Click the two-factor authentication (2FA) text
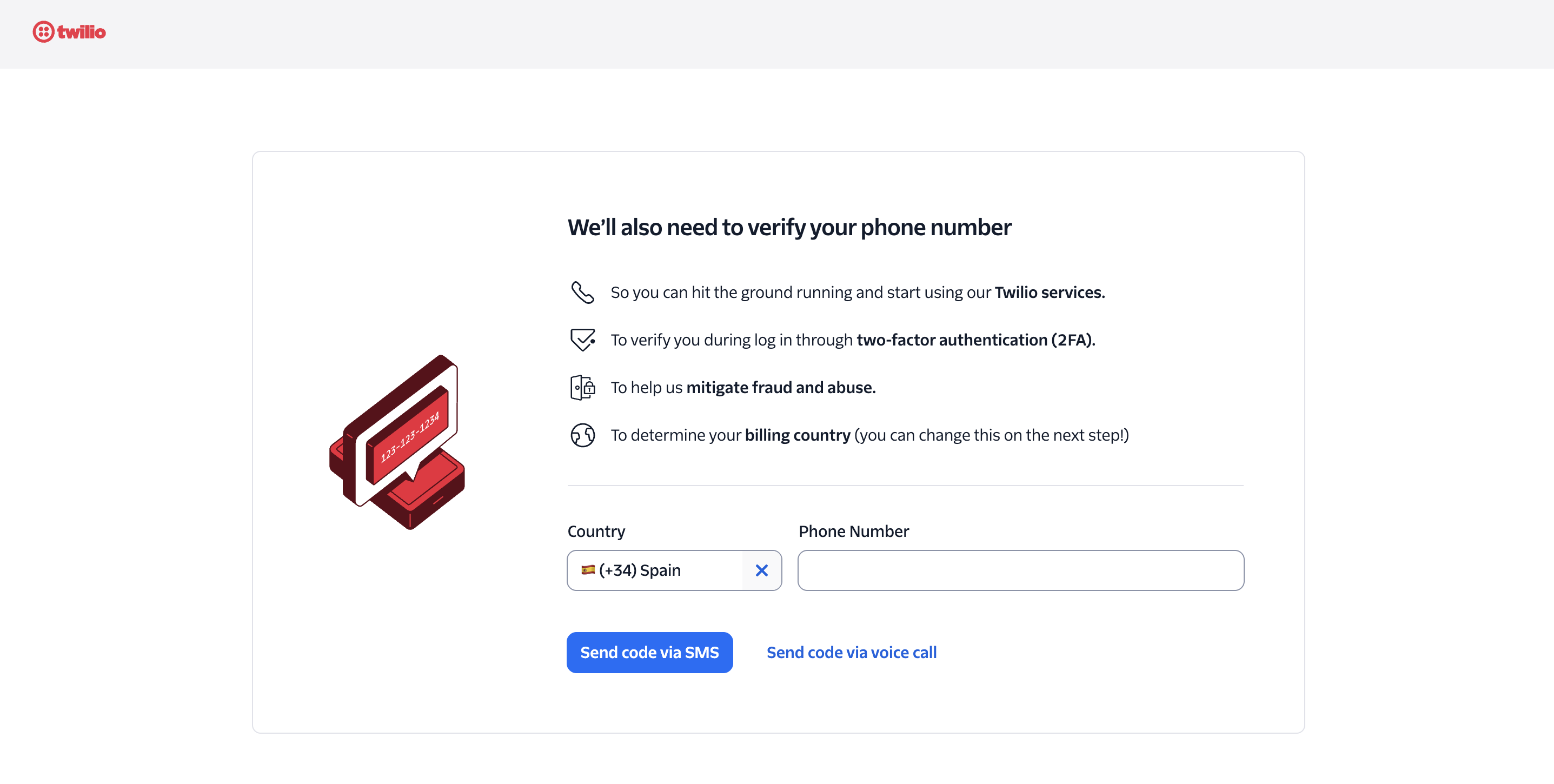 point(975,340)
